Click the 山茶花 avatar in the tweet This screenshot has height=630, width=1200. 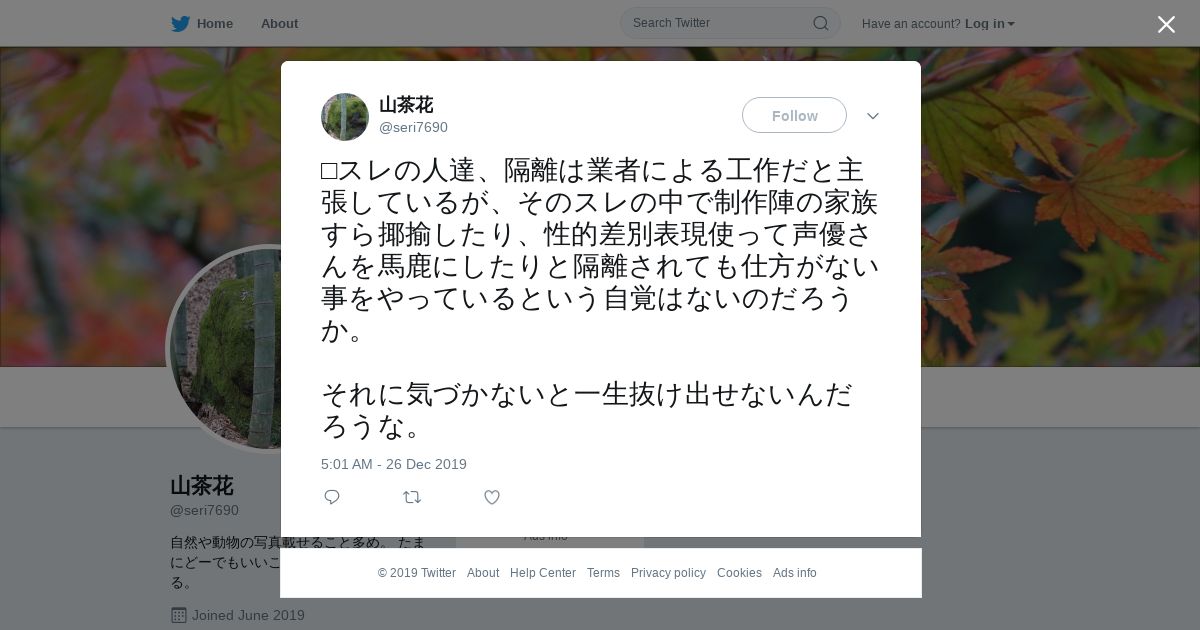pos(345,117)
